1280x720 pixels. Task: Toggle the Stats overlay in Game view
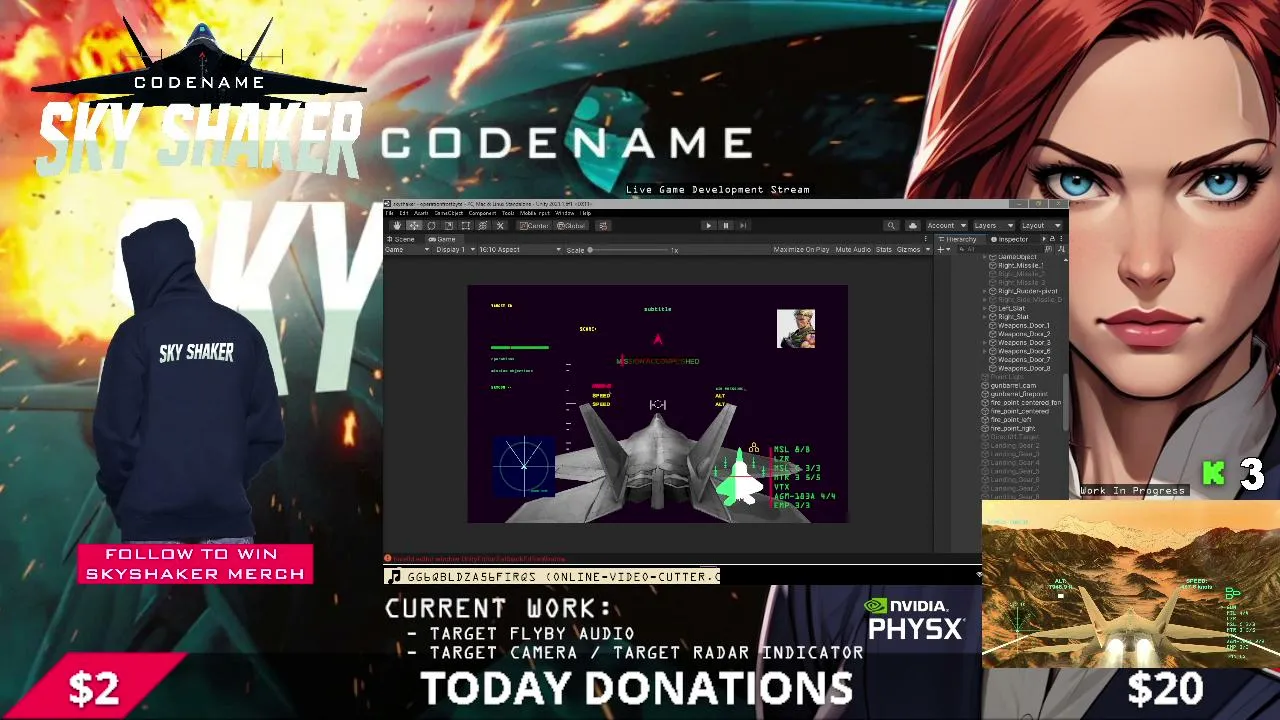[x=884, y=249]
